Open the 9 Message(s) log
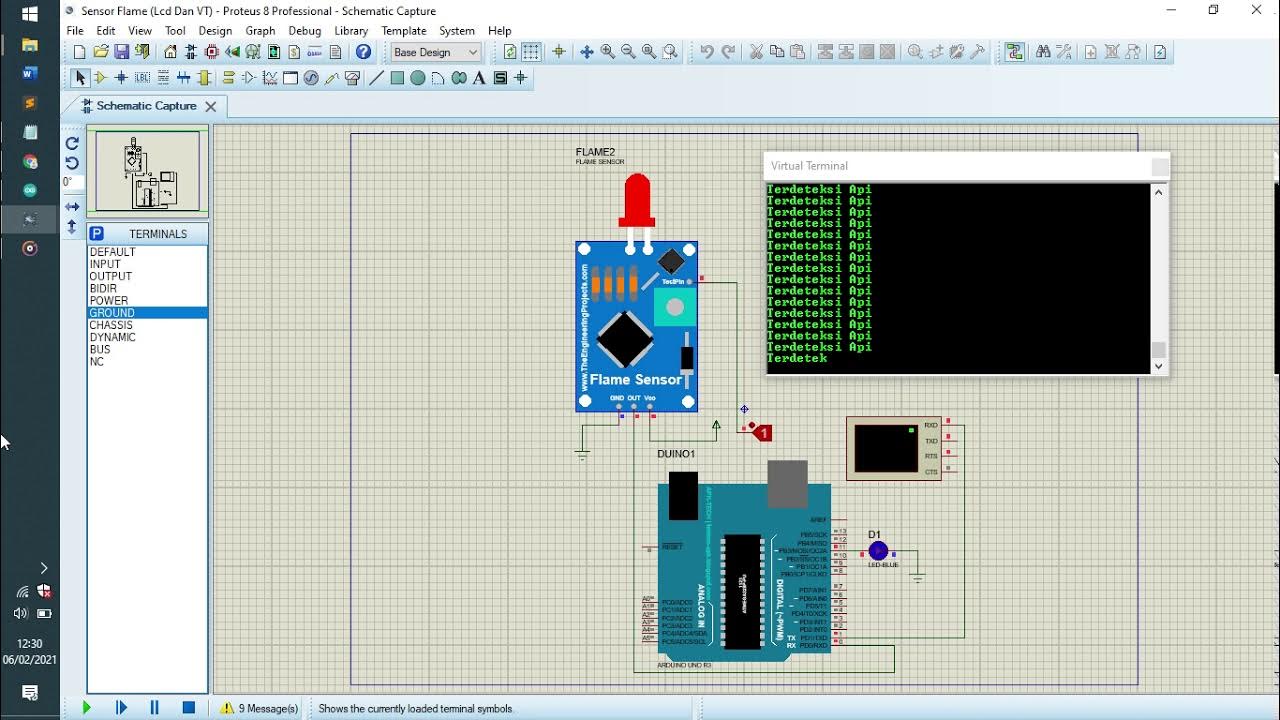Screen dimensions: 1280x720 click(259, 708)
